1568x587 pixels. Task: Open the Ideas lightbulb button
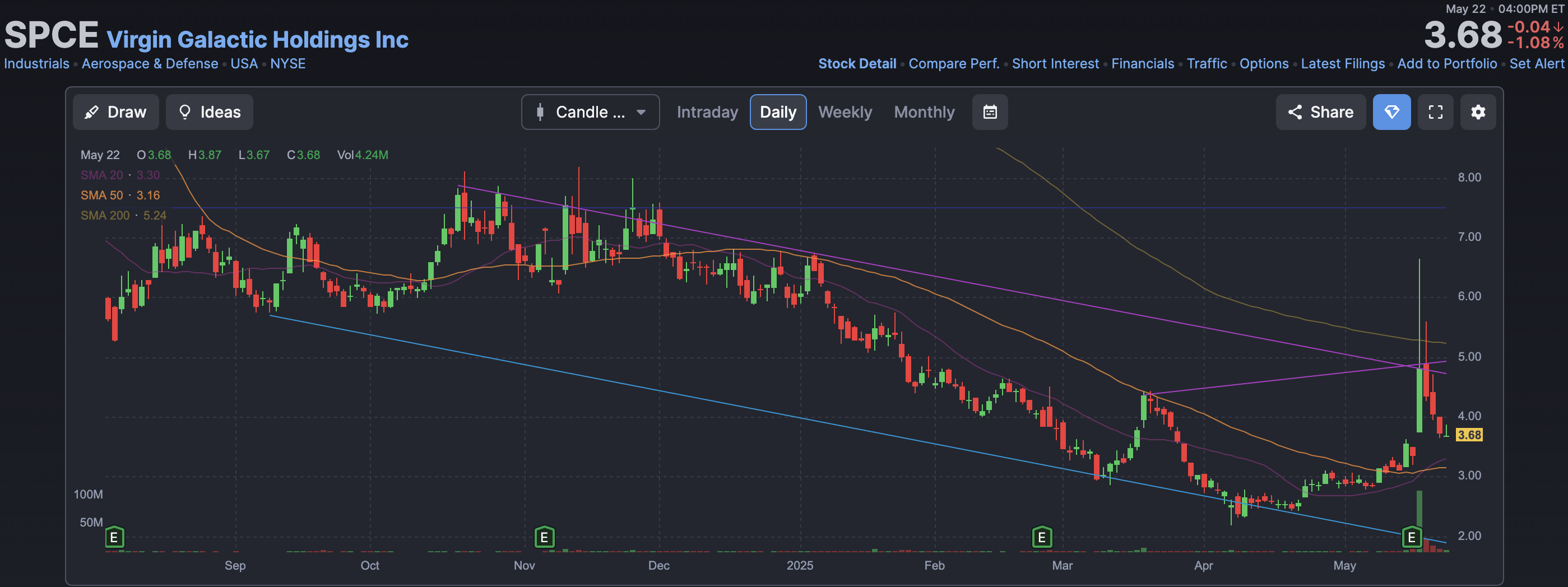click(210, 112)
